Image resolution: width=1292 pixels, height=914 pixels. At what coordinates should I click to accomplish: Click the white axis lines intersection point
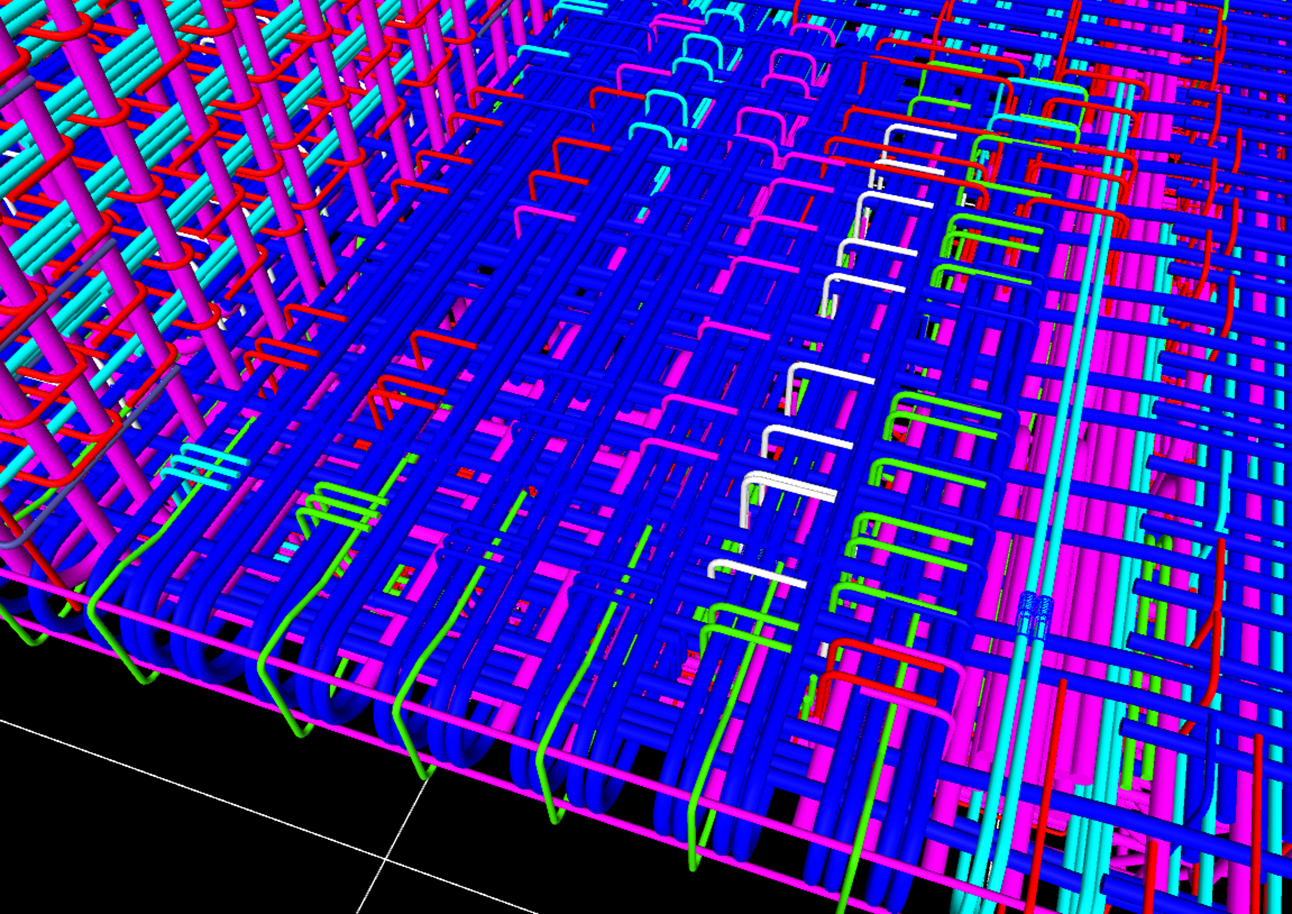[388, 858]
